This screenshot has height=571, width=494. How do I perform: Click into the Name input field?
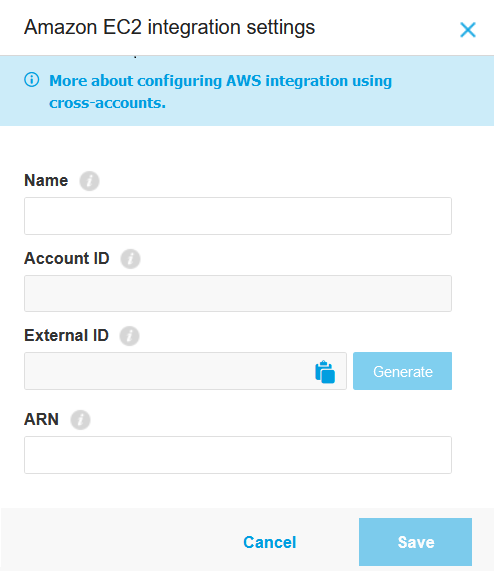point(238,216)
